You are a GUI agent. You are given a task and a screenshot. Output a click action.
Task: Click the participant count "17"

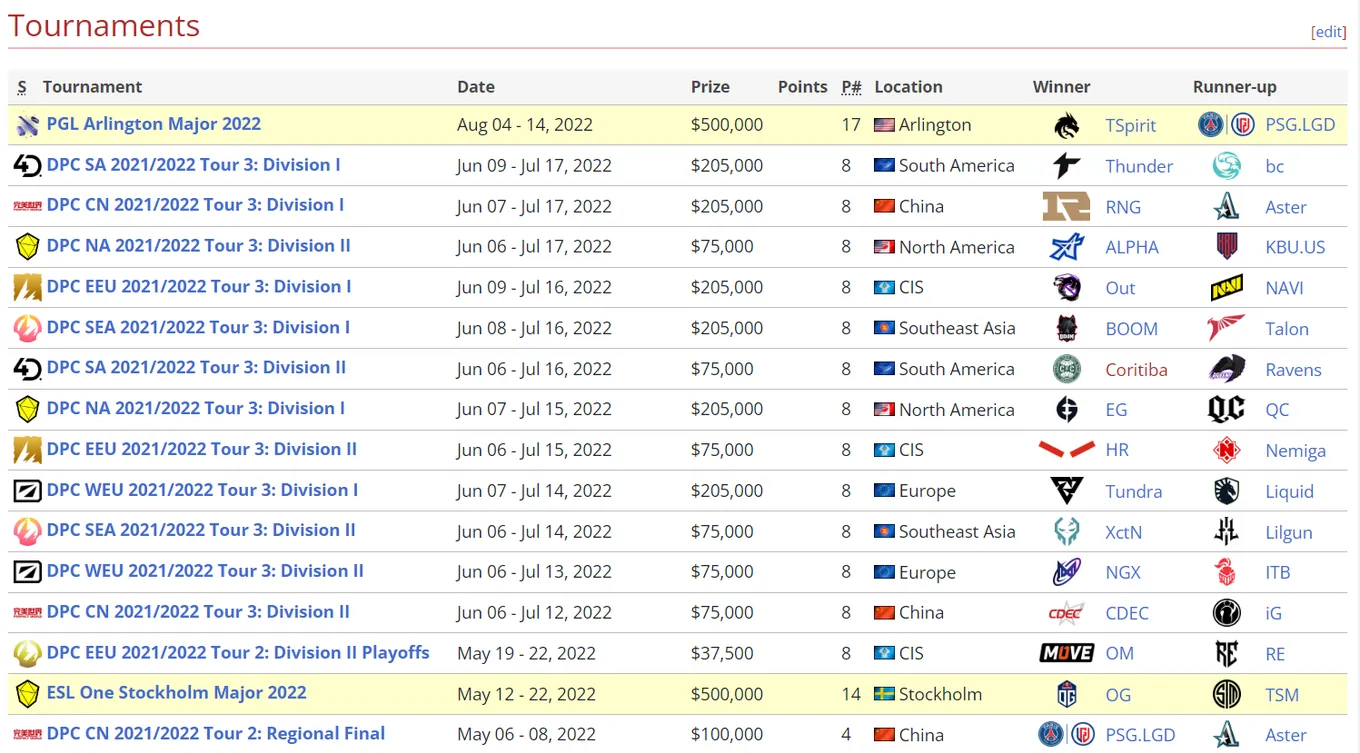point(851,125)
